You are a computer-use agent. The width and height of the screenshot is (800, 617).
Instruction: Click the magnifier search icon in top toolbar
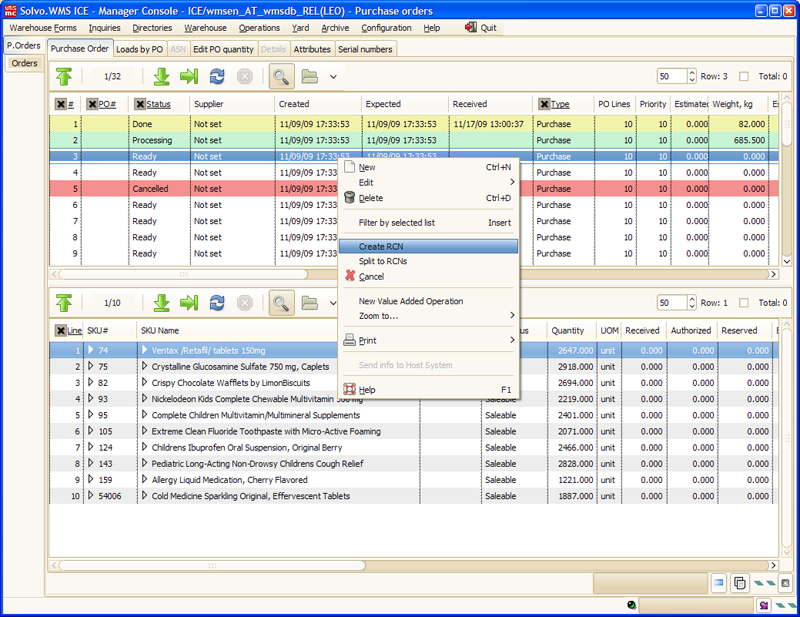[x=281, y=76]
